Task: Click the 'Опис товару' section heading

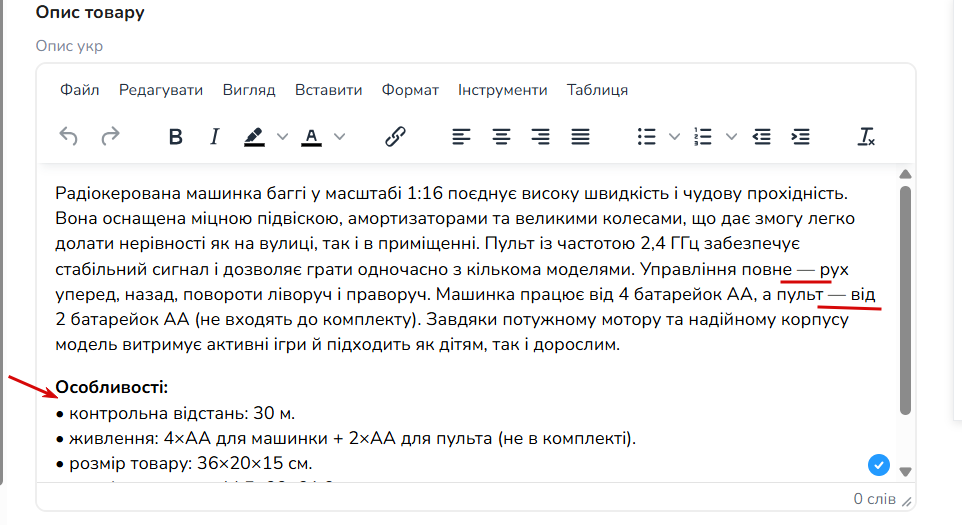Action: click(x=90, y=12)
